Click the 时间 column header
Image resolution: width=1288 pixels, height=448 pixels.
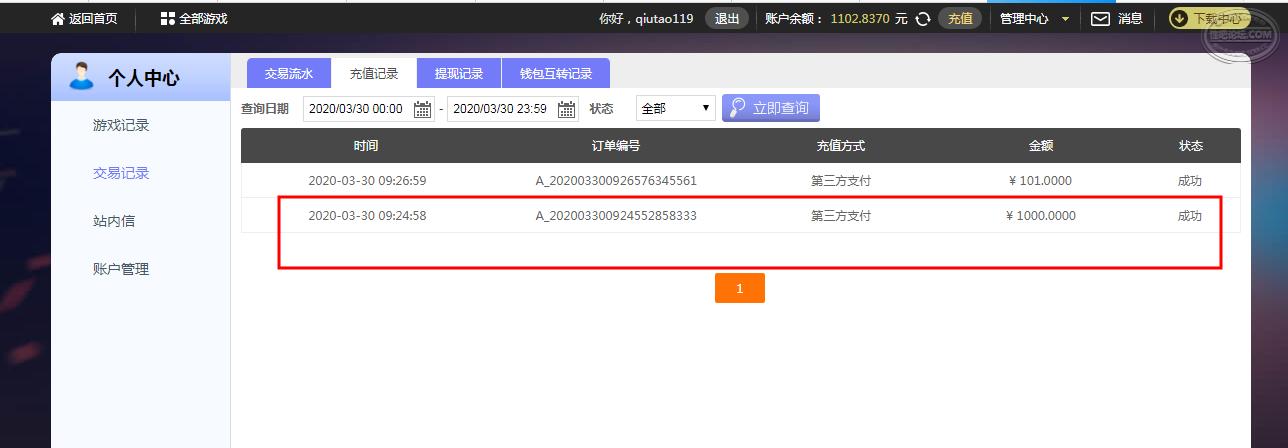click(366, 145)
